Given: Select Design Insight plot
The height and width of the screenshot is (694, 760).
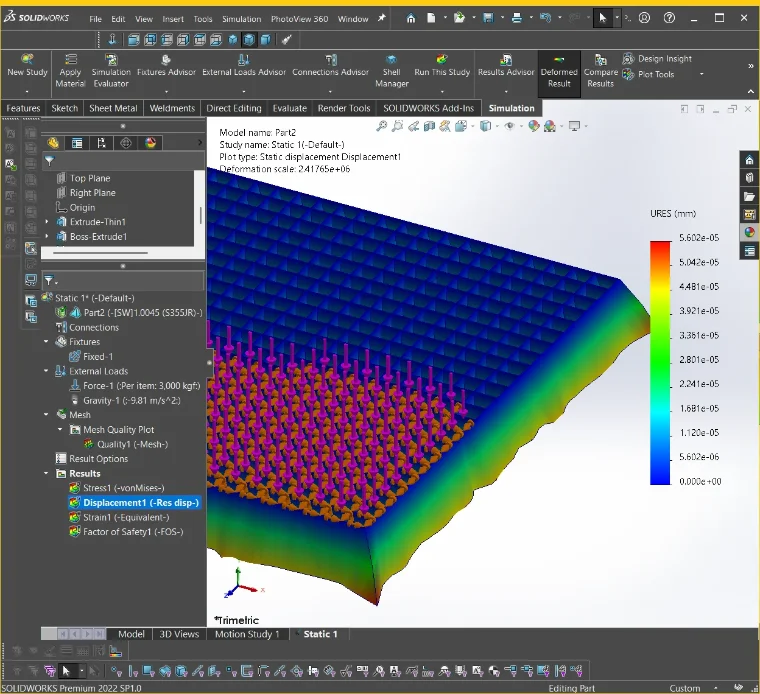Looking at the screenshot, I should coord(658,59).
